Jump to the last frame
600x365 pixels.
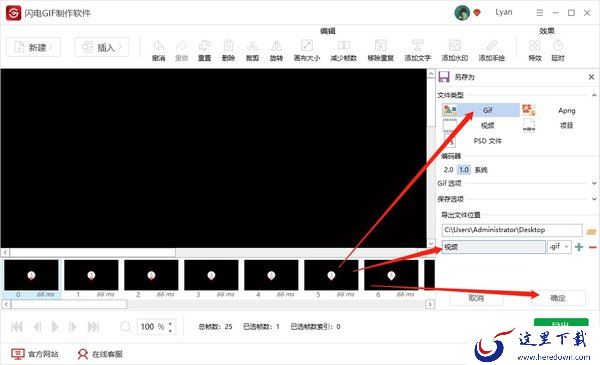[x=93, y=327]
